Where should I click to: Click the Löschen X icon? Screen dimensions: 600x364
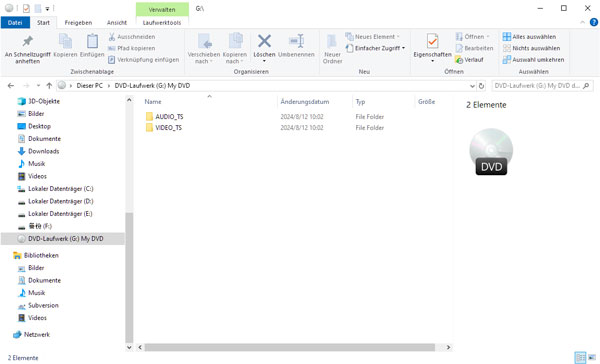click(x=264, y=41)
